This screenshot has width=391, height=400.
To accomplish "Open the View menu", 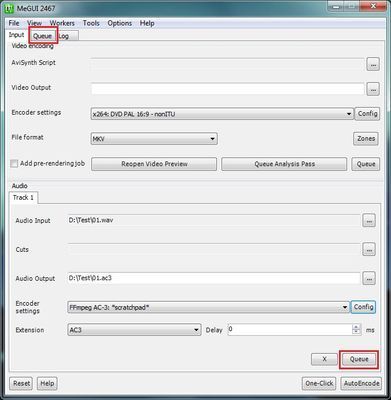I will tap(34, 23).
